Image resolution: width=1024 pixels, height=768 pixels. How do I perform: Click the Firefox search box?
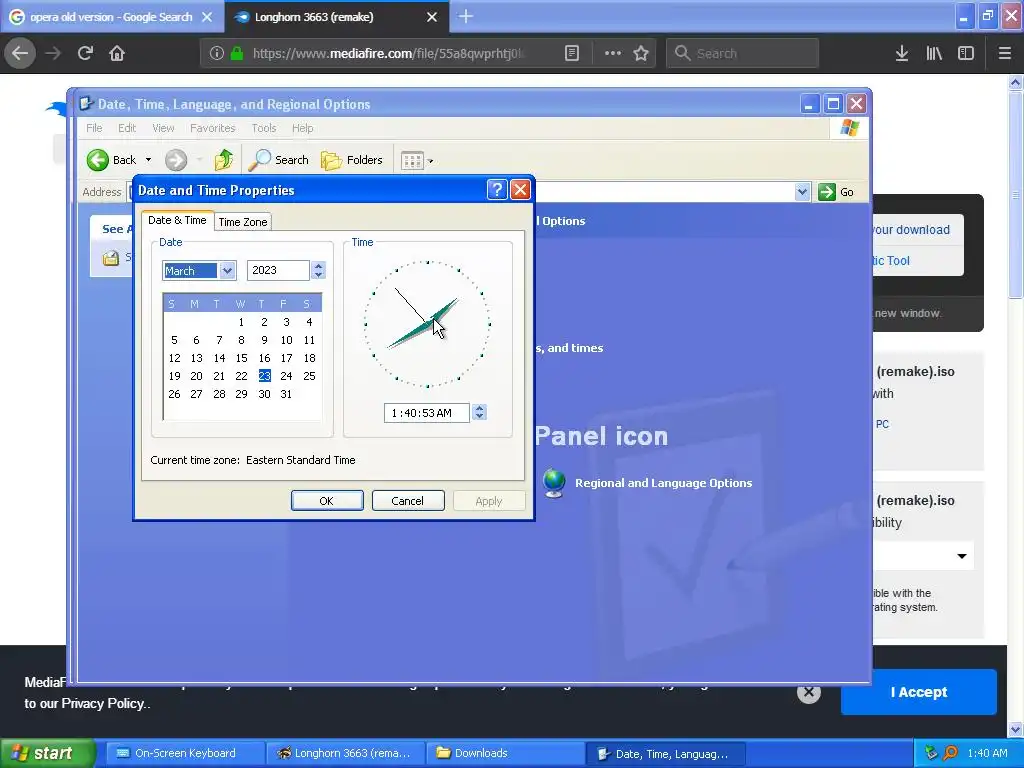(x=743, y=53)
